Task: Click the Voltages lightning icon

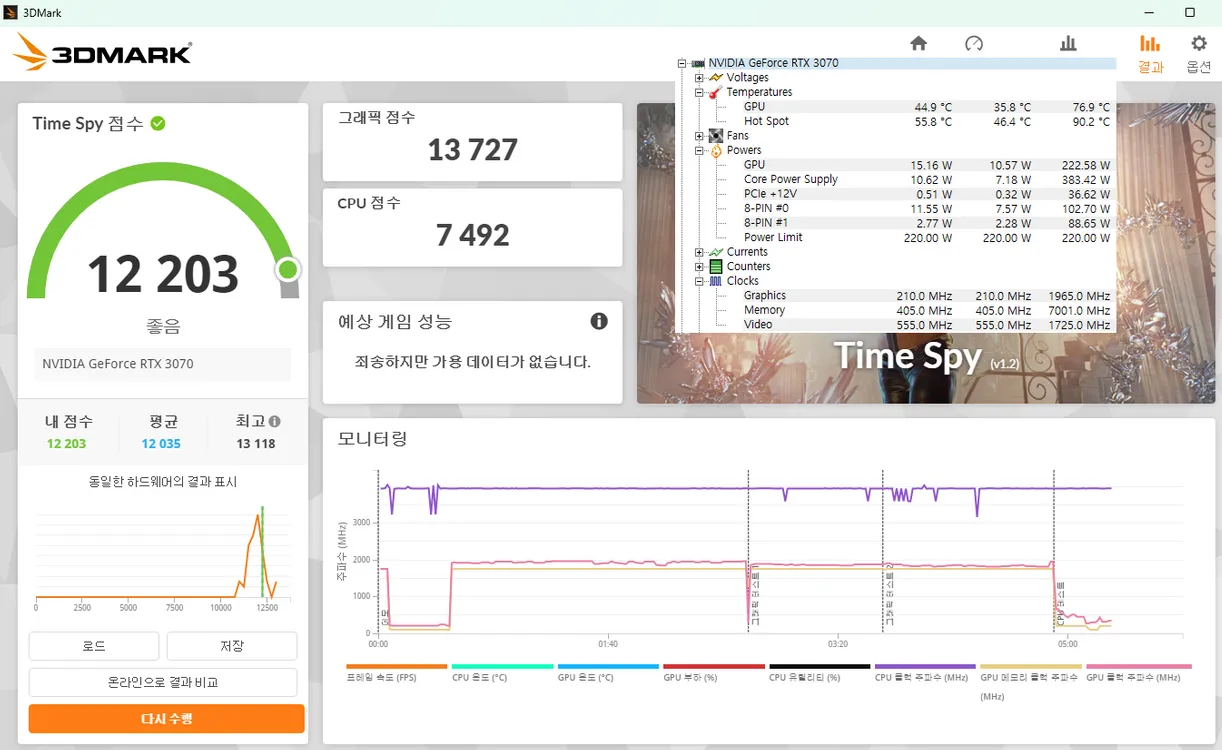Action: (x=716, y=78)
